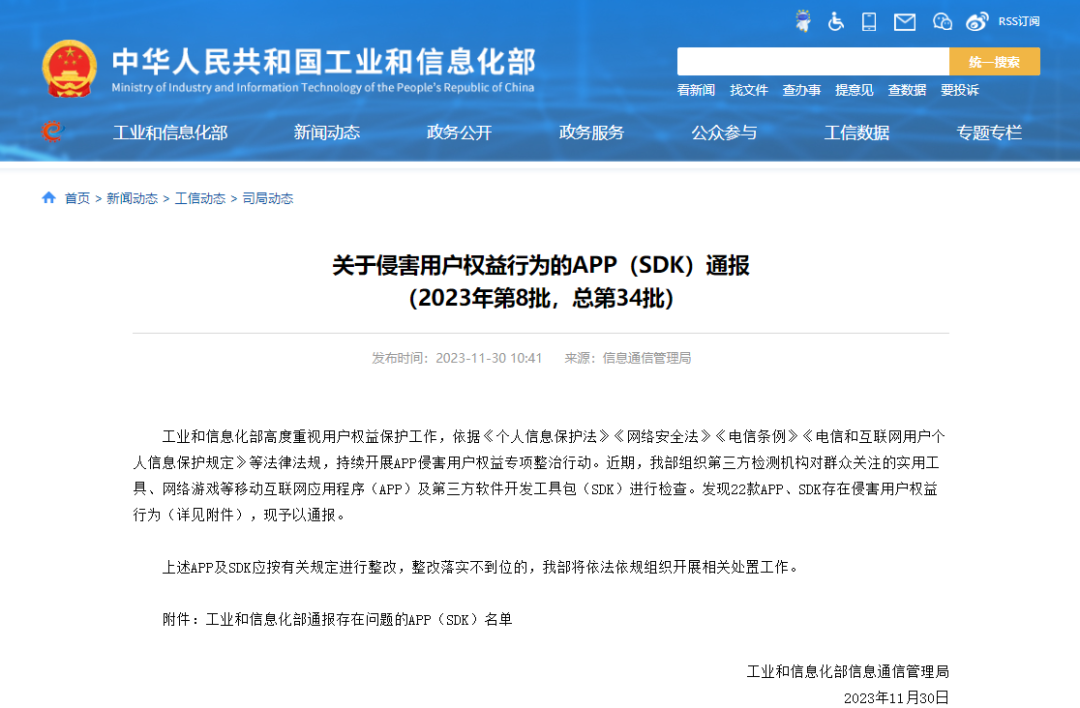Click the national emblem logo
The height and width of the screenshot is (708, 1080).
point(69,68)
